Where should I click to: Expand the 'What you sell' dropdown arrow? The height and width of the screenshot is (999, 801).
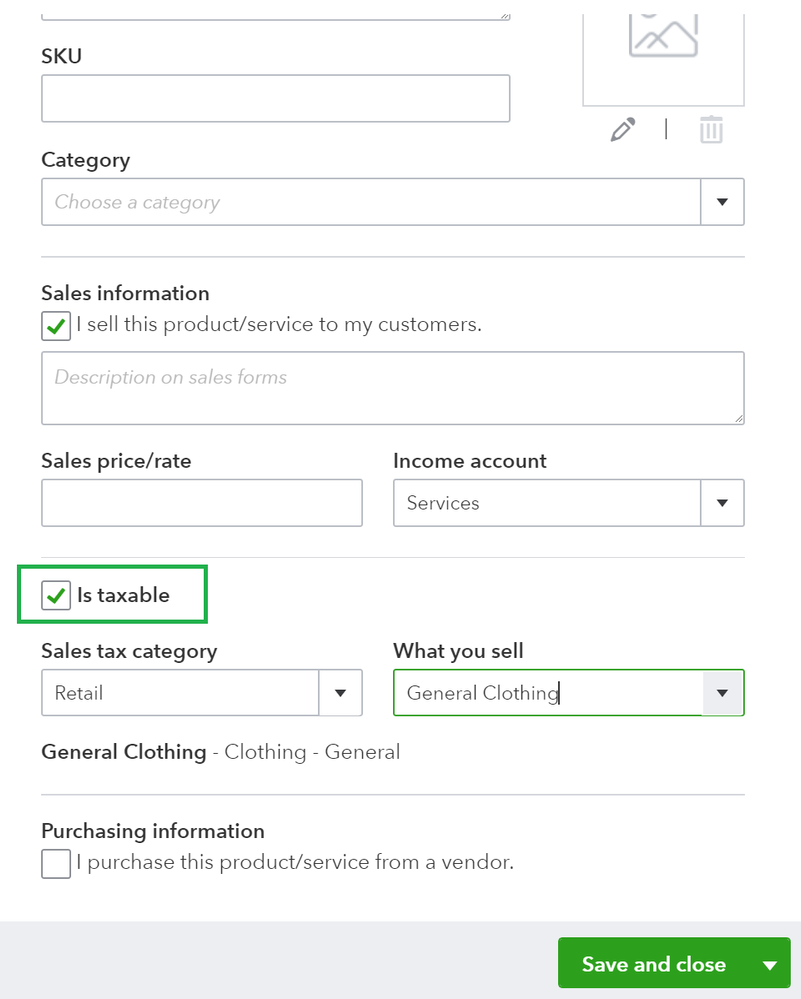[x=722, y=693]
